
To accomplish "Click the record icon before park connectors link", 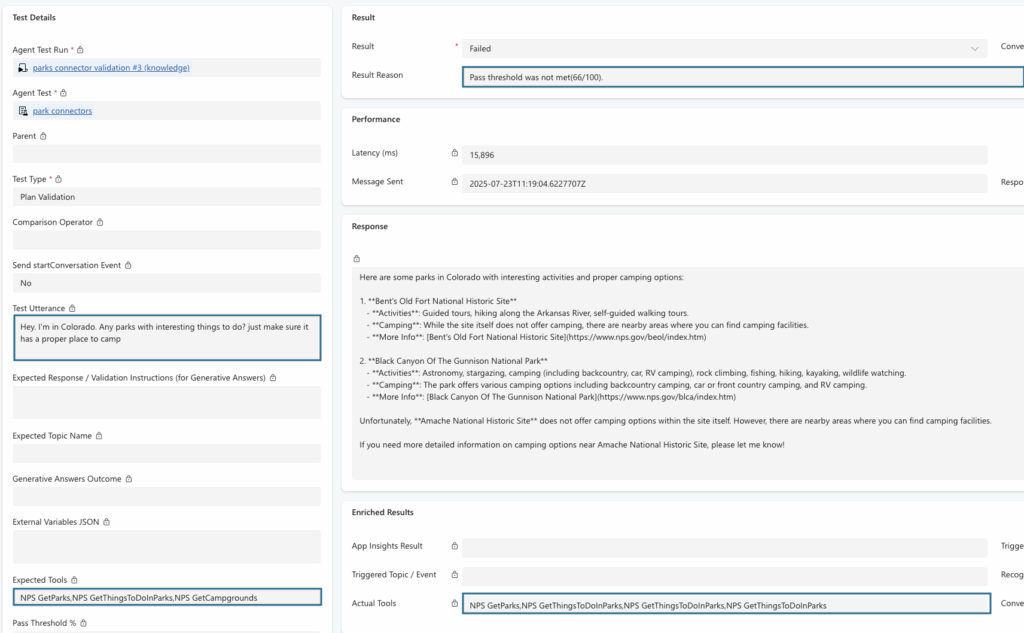I will tap(23, 111).
